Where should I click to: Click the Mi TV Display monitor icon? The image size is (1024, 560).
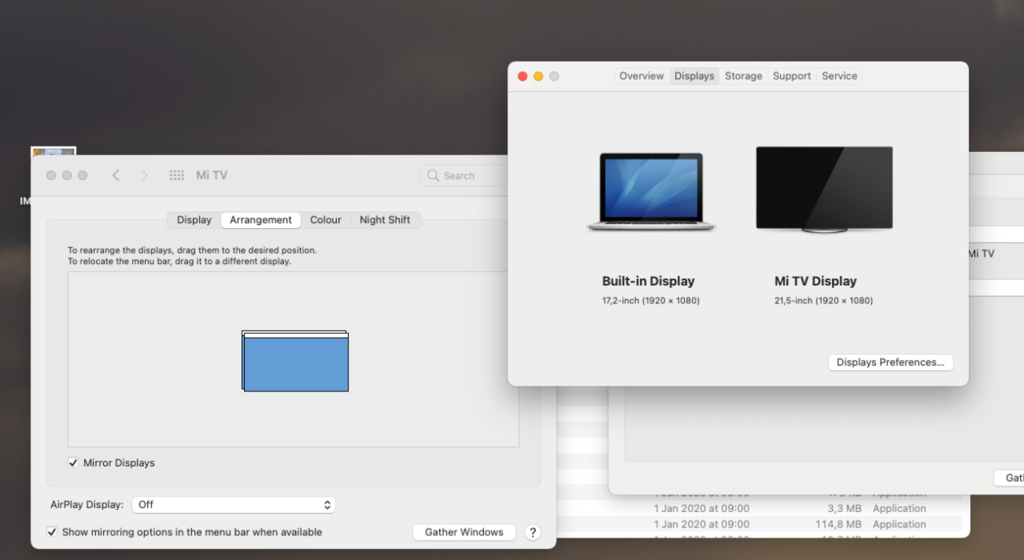click(823, 189)
